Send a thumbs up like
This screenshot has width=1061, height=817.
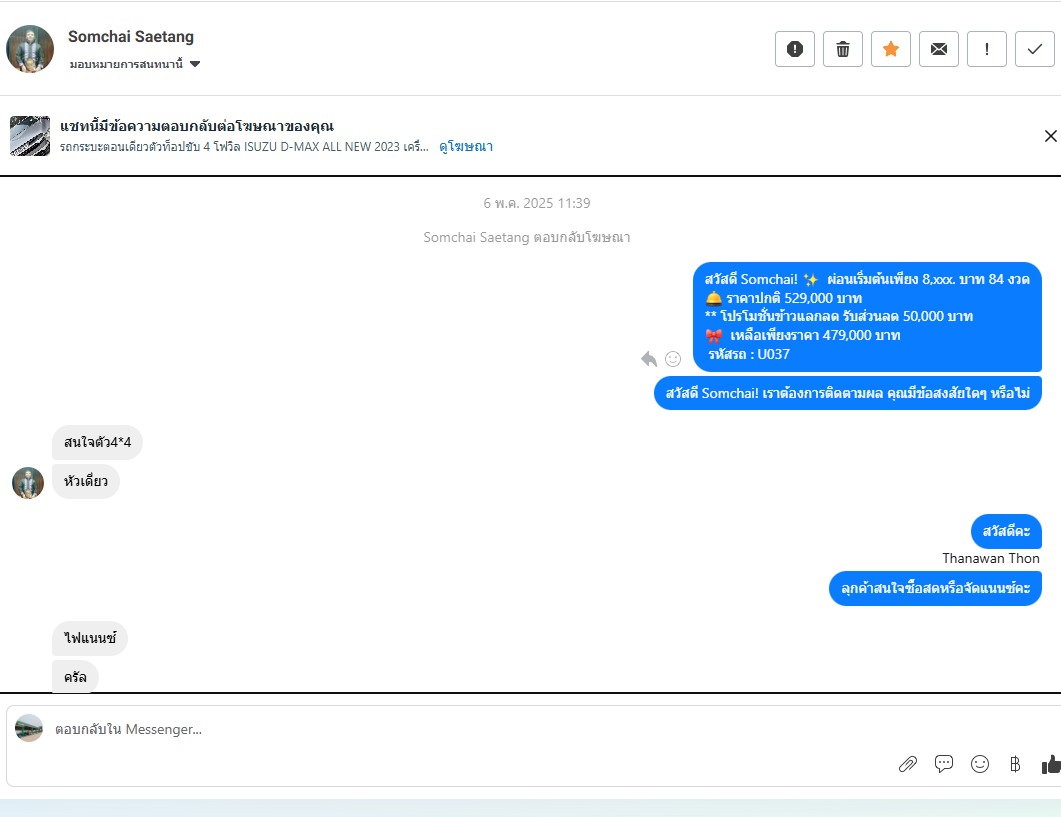point(1051,764)
